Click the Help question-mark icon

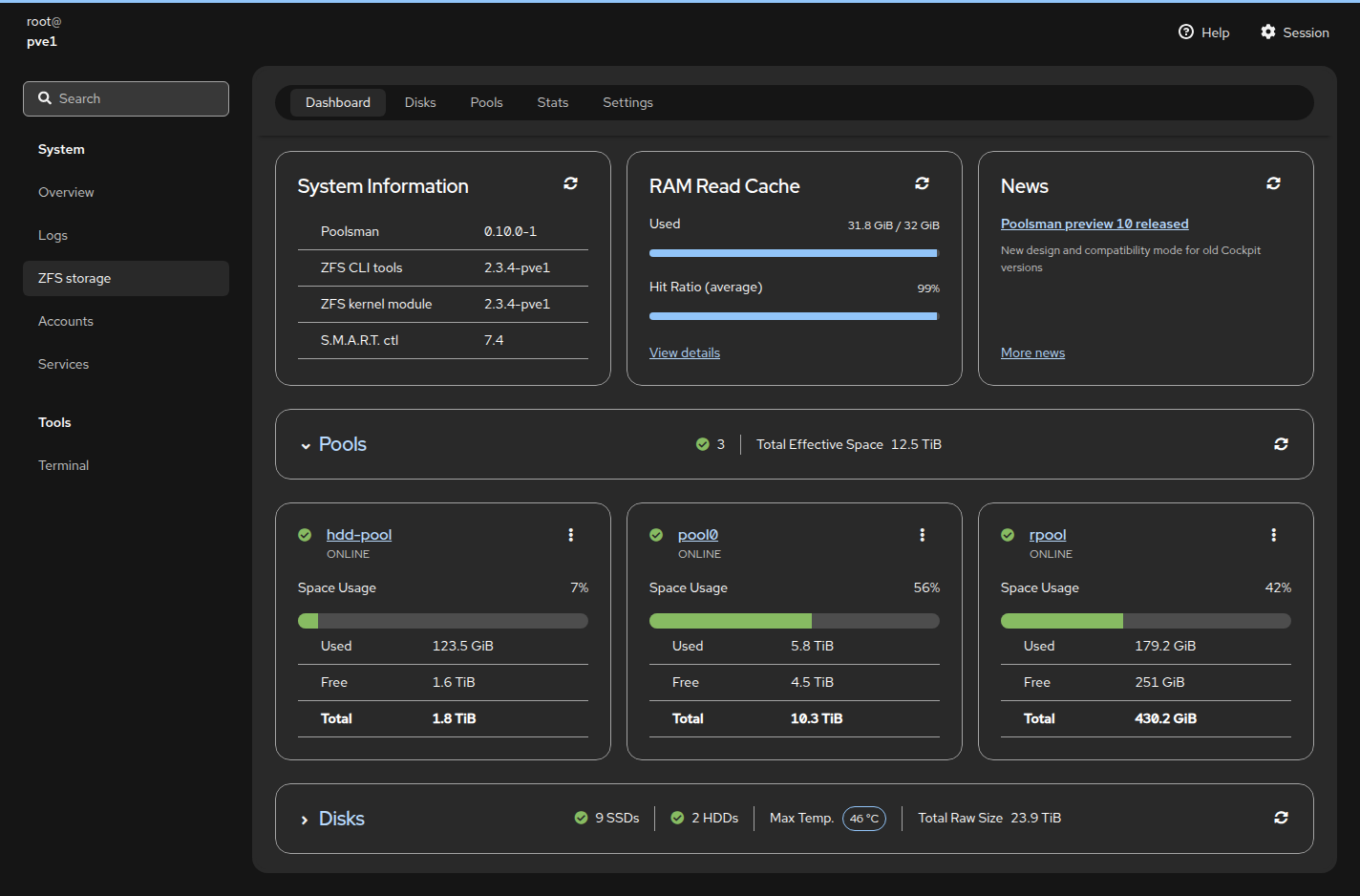(1184, 32)
